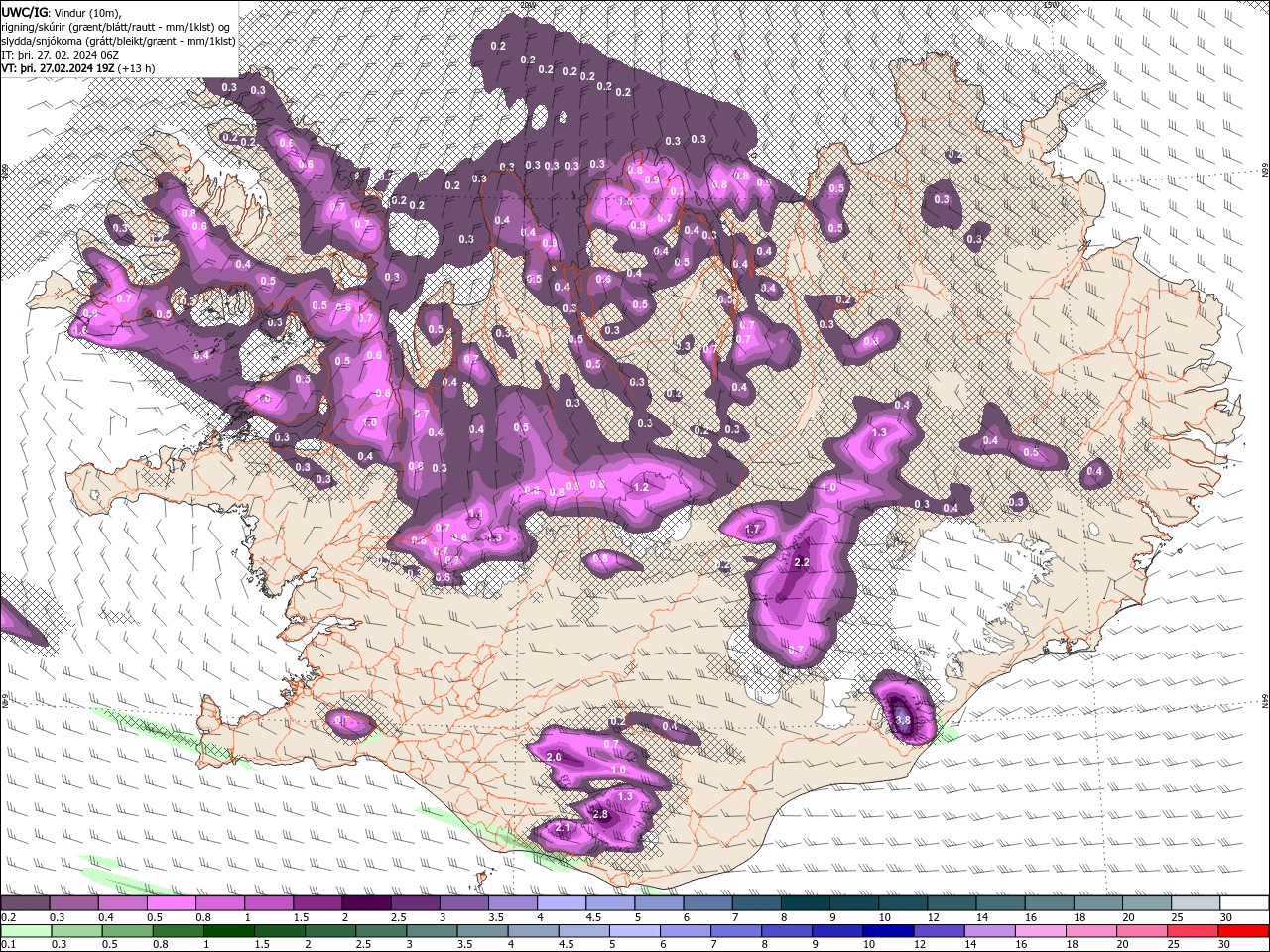Click the 16 grey-teal swatch, upper legend row
1270x952 pixels.
(1049, 903)
